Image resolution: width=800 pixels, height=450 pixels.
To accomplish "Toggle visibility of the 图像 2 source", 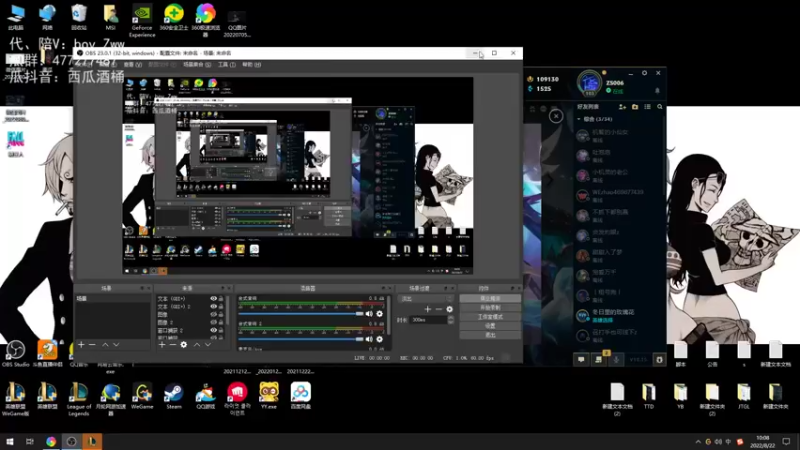I will coord(214,322).
